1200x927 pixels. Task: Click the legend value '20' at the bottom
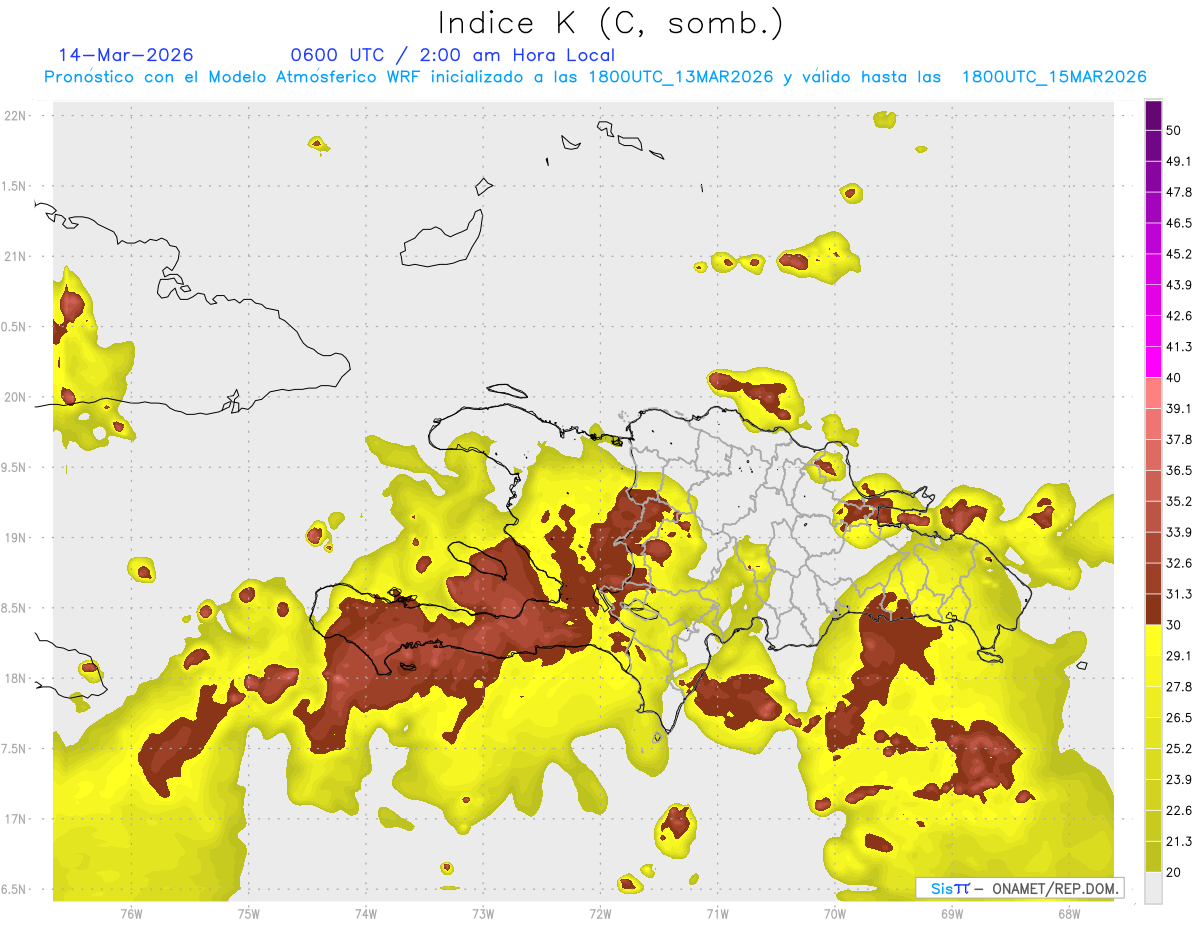coord(1174,872)
